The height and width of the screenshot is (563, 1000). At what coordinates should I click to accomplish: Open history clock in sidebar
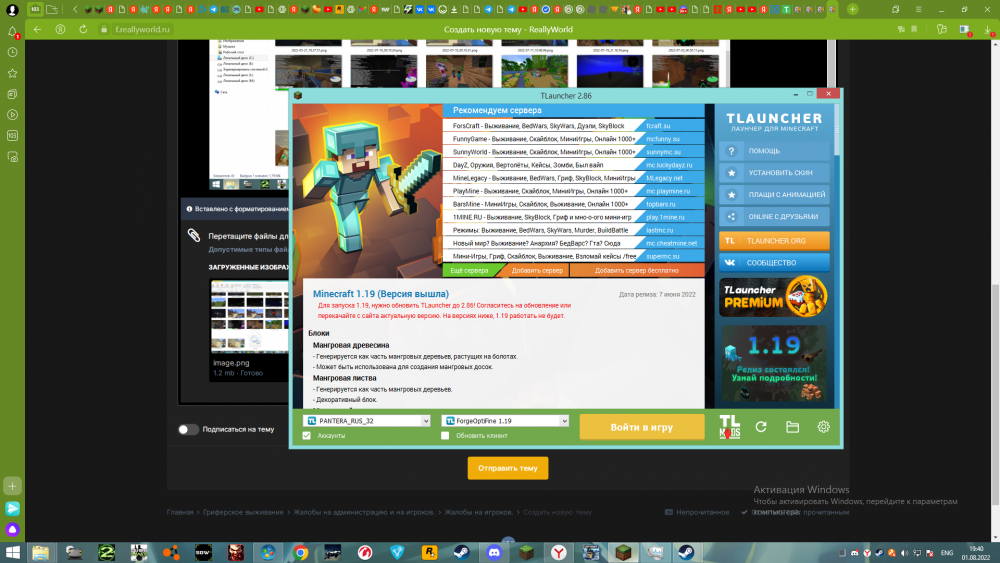(x=12, y=52)
